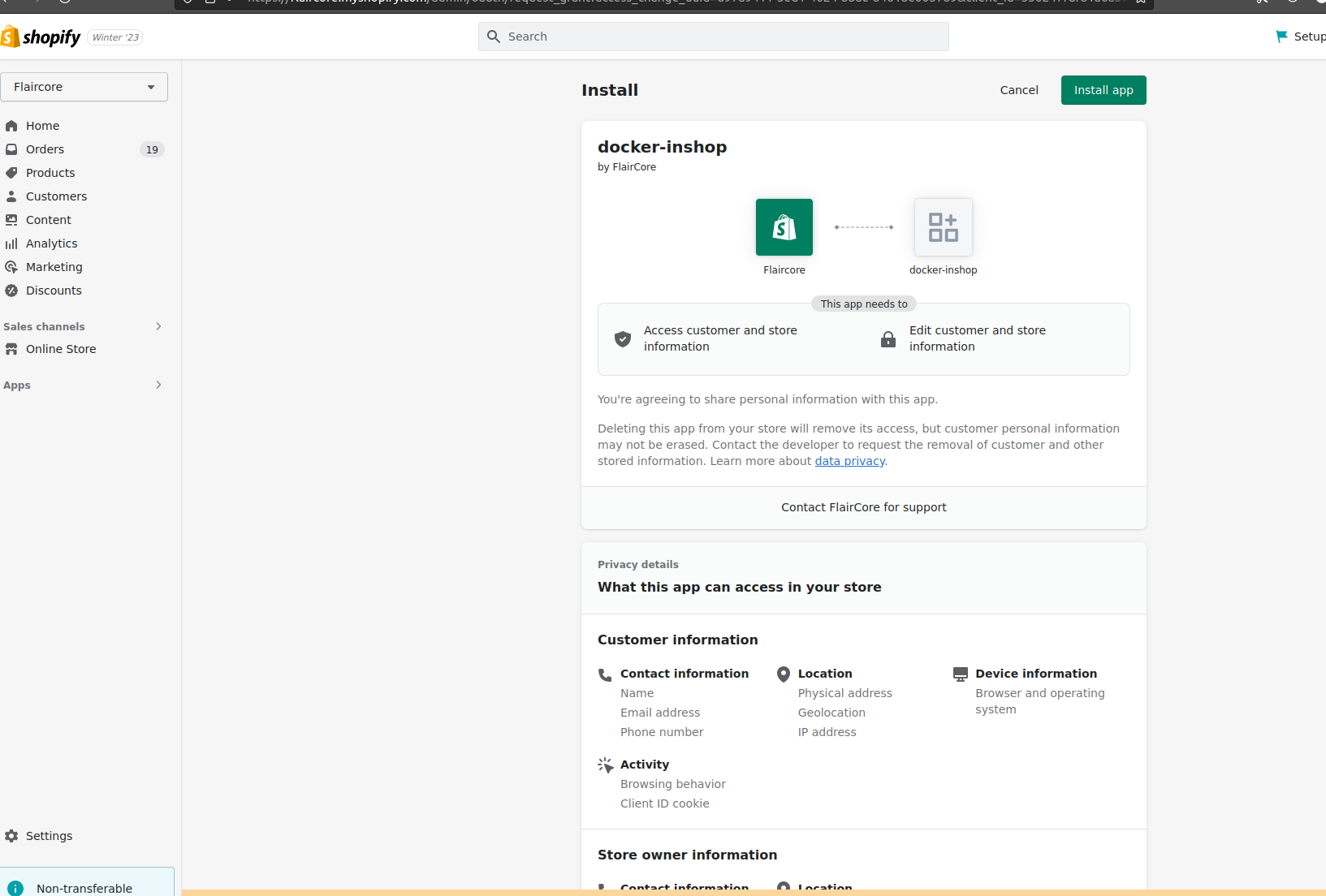1326x896 pixels.
Task: Click the phone icon beside Contact information
Action: point(605,674)
